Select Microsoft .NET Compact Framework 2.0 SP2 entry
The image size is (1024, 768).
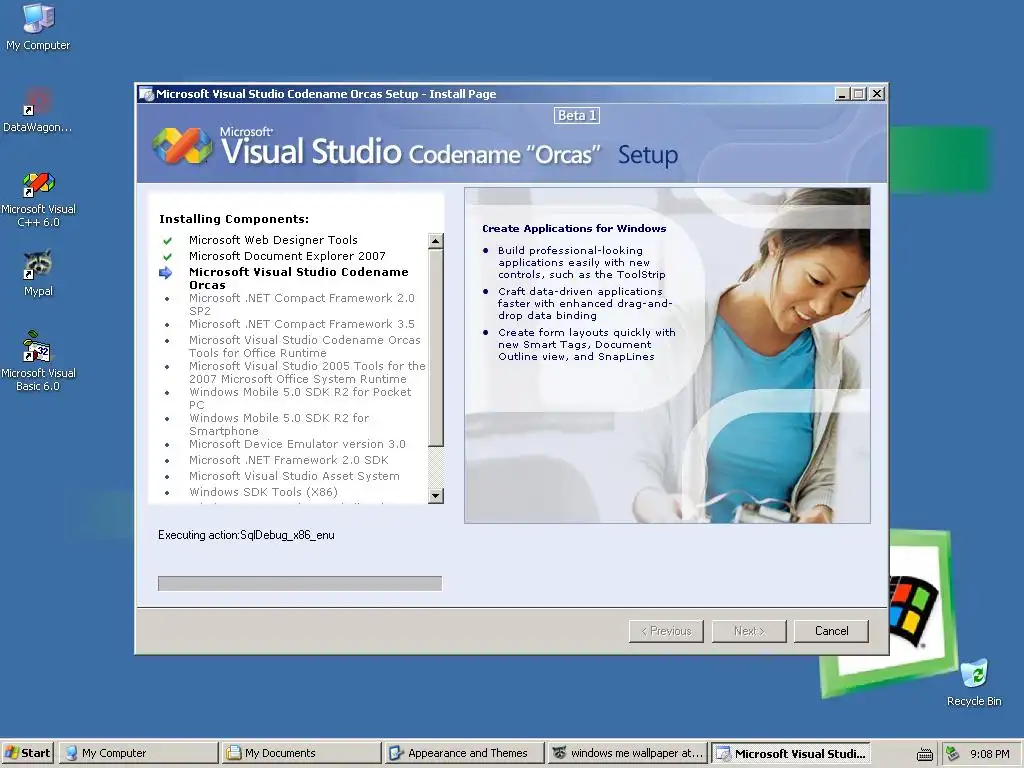click(302, 304)
